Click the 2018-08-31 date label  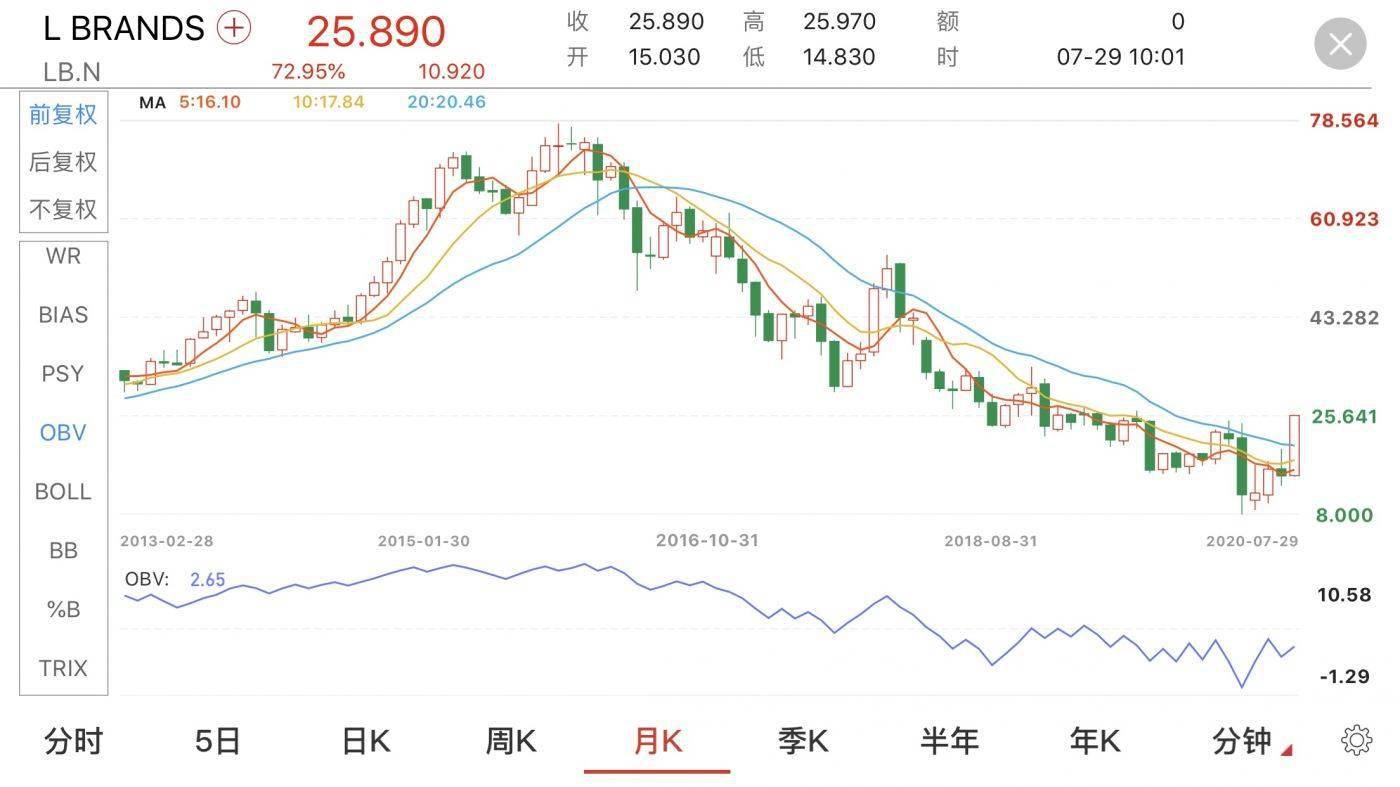click(991, 541)
